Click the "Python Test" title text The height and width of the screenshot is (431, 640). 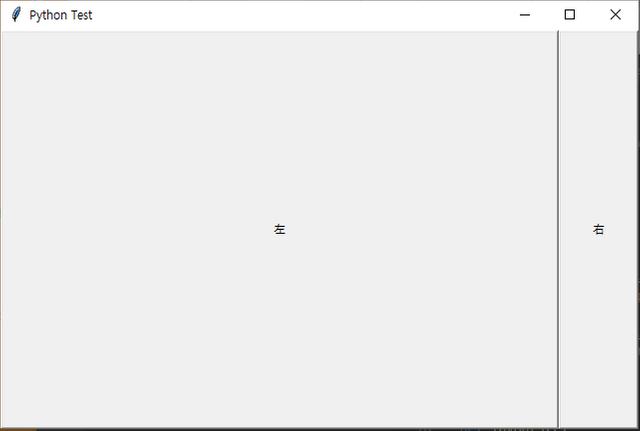(x=61, y=15)
